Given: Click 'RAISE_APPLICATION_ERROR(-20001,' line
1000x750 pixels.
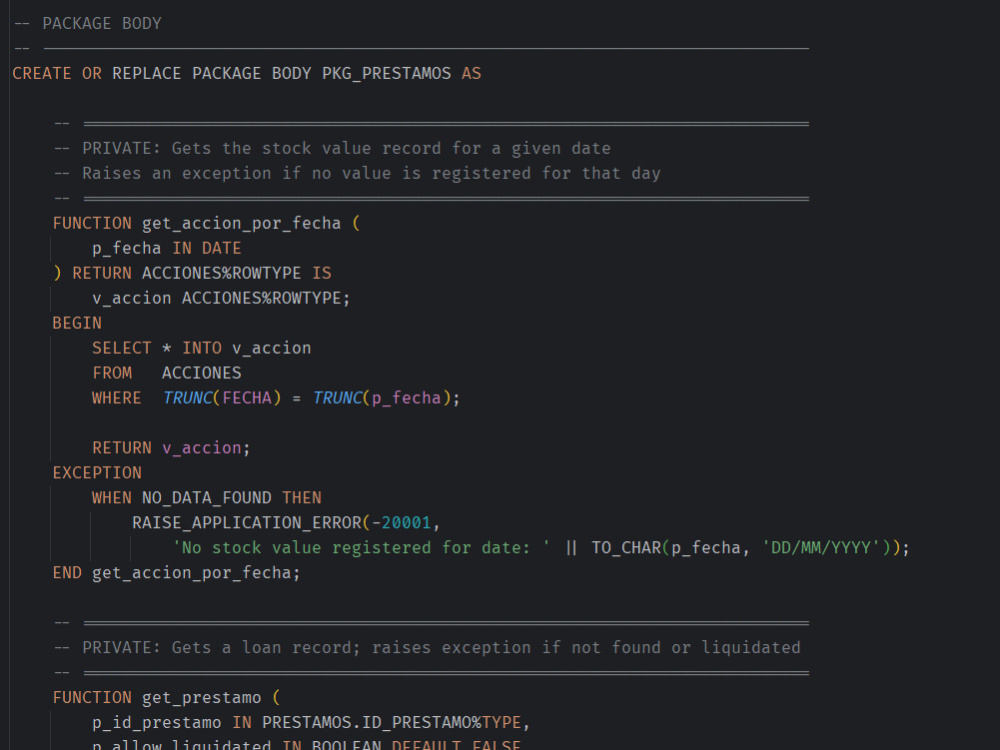Looking at the screenshot, I should pos(286,522).
